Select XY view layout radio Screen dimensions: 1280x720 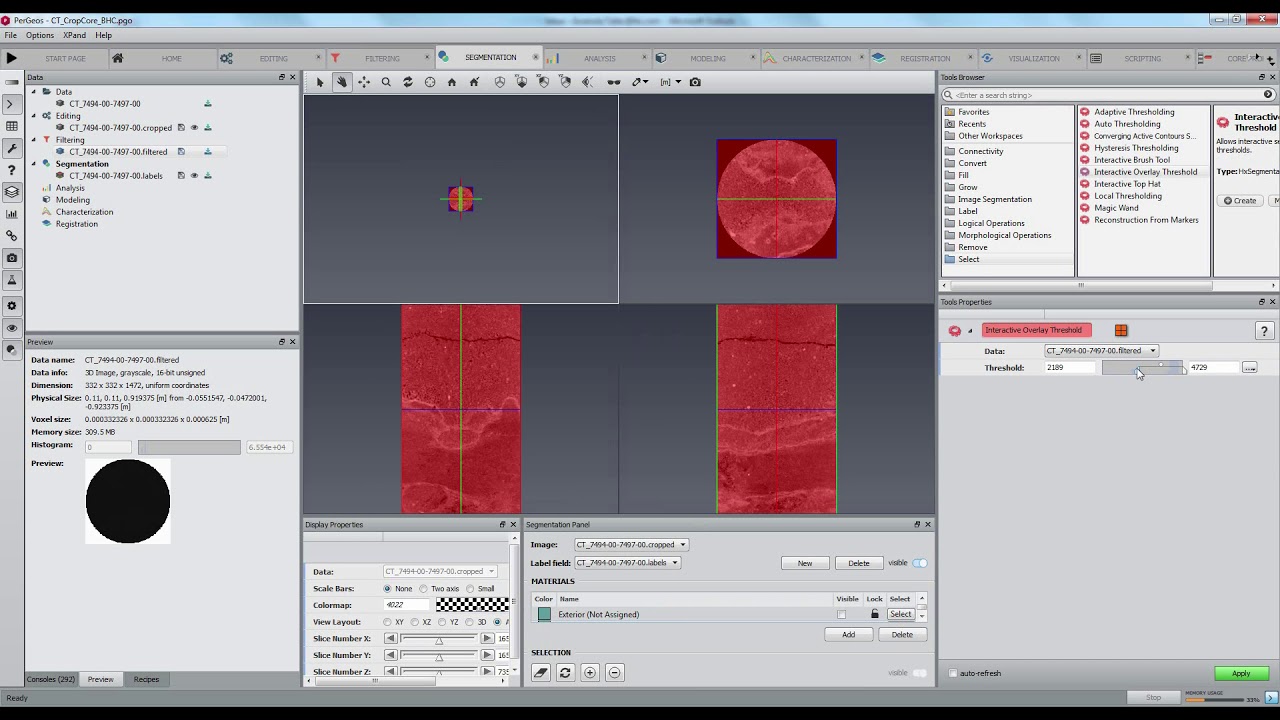[388, 622]
